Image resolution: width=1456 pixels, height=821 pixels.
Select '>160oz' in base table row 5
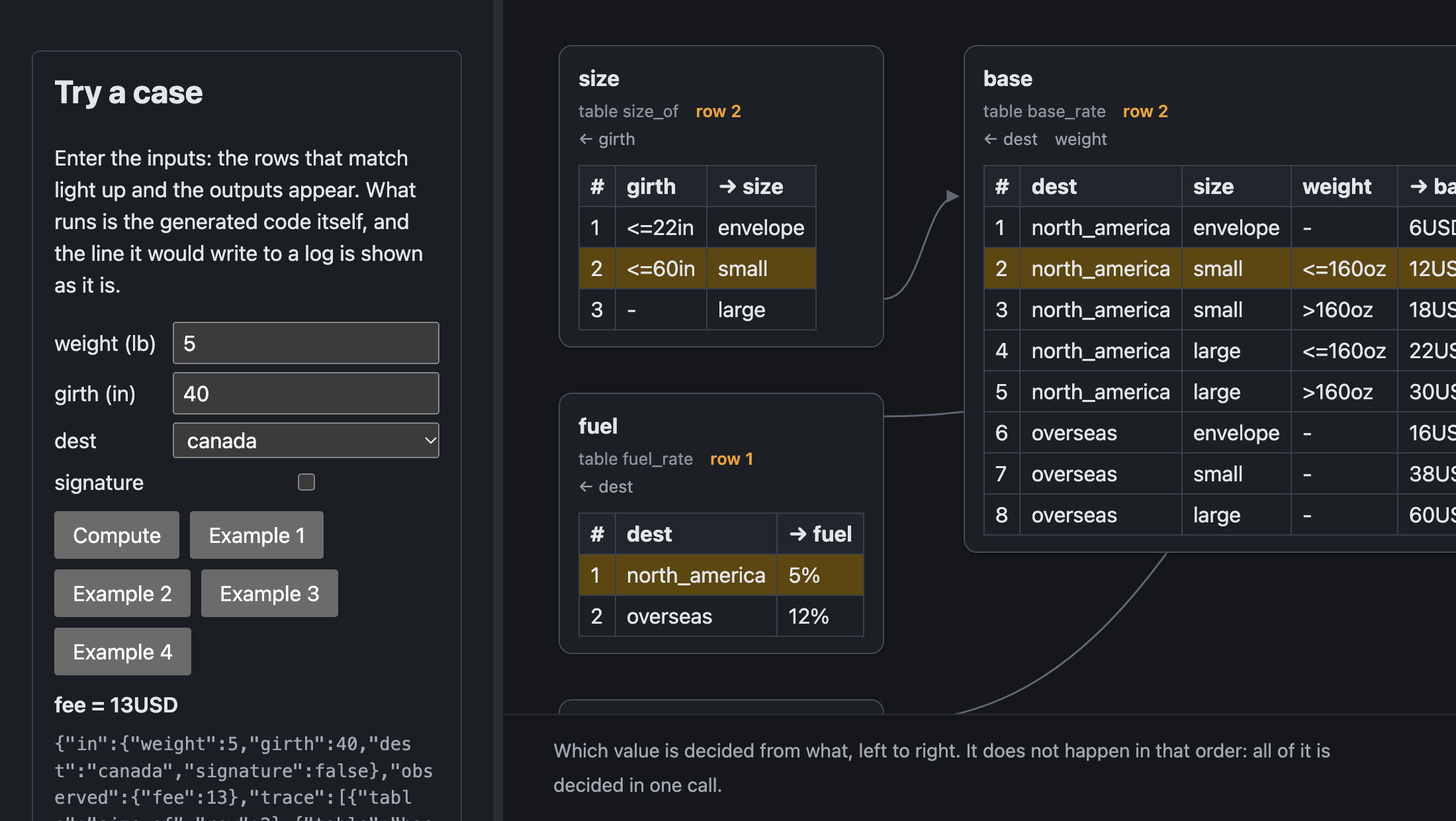[x=1343, y=392]
